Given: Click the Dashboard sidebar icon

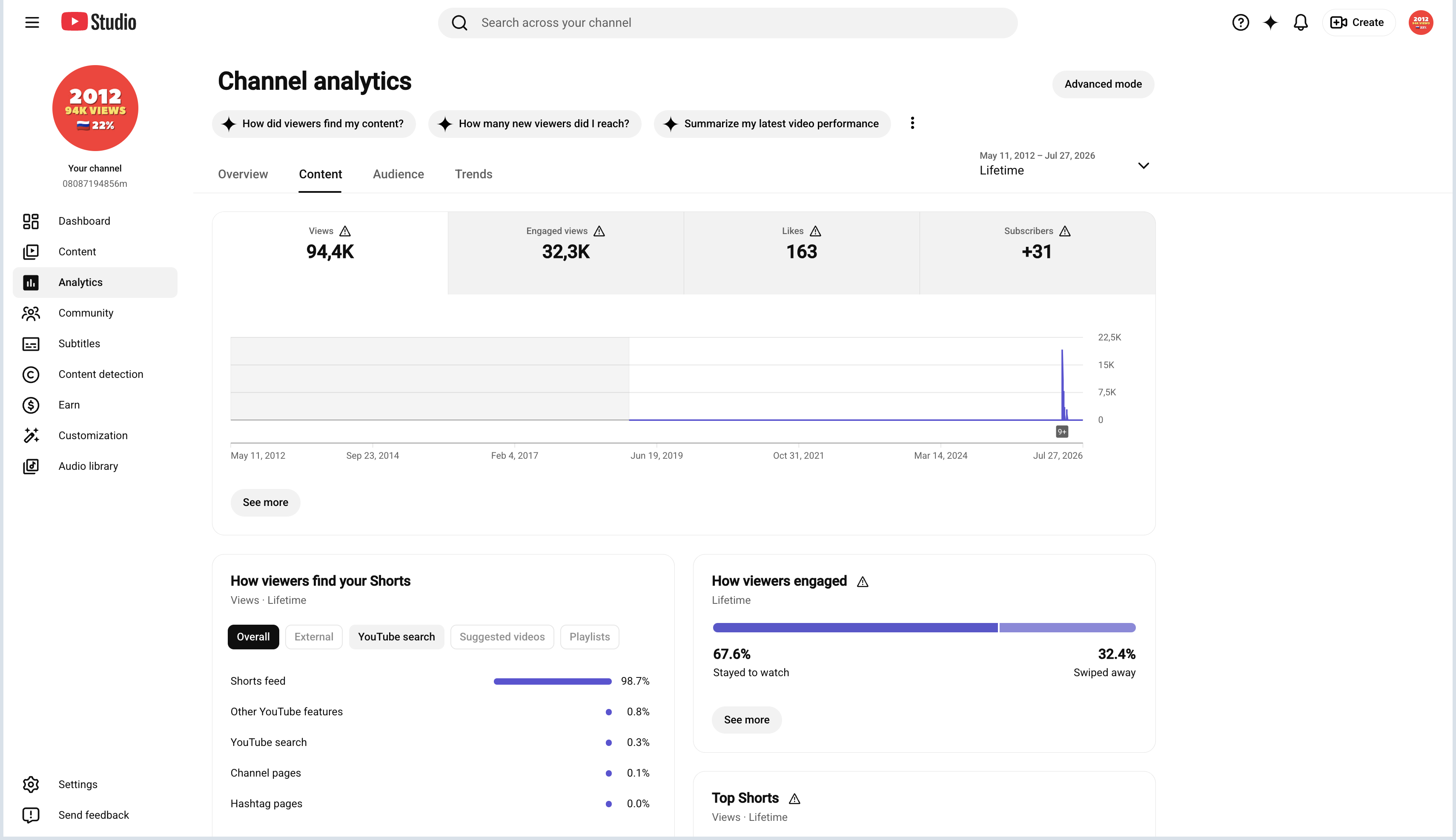Looking at the screenshot, I should point(31,221).
